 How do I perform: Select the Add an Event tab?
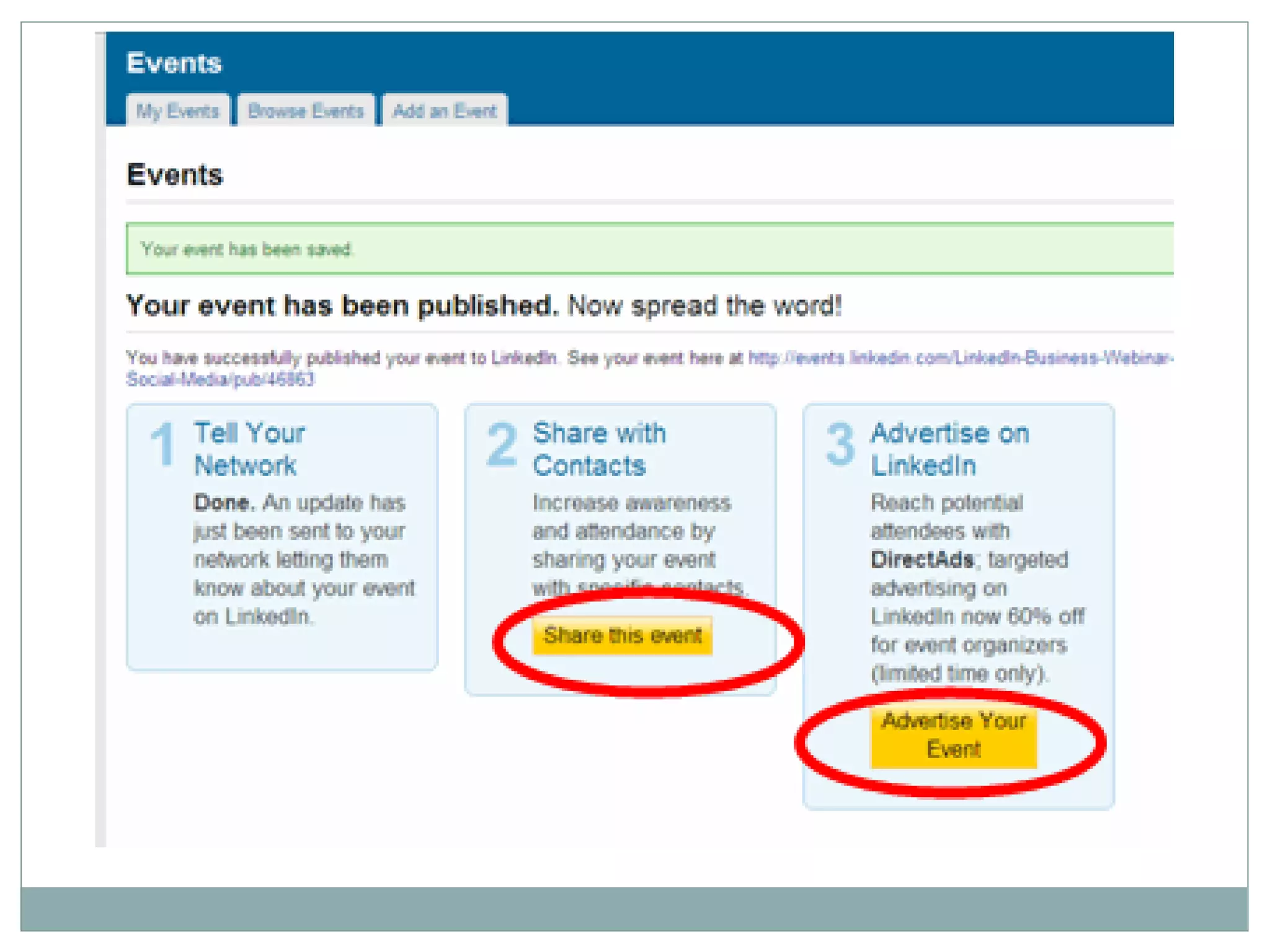[445, 111]
